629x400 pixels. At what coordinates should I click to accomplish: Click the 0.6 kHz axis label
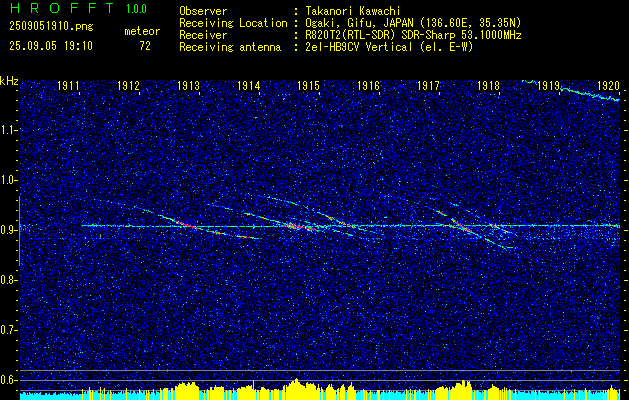coord(7,380)
